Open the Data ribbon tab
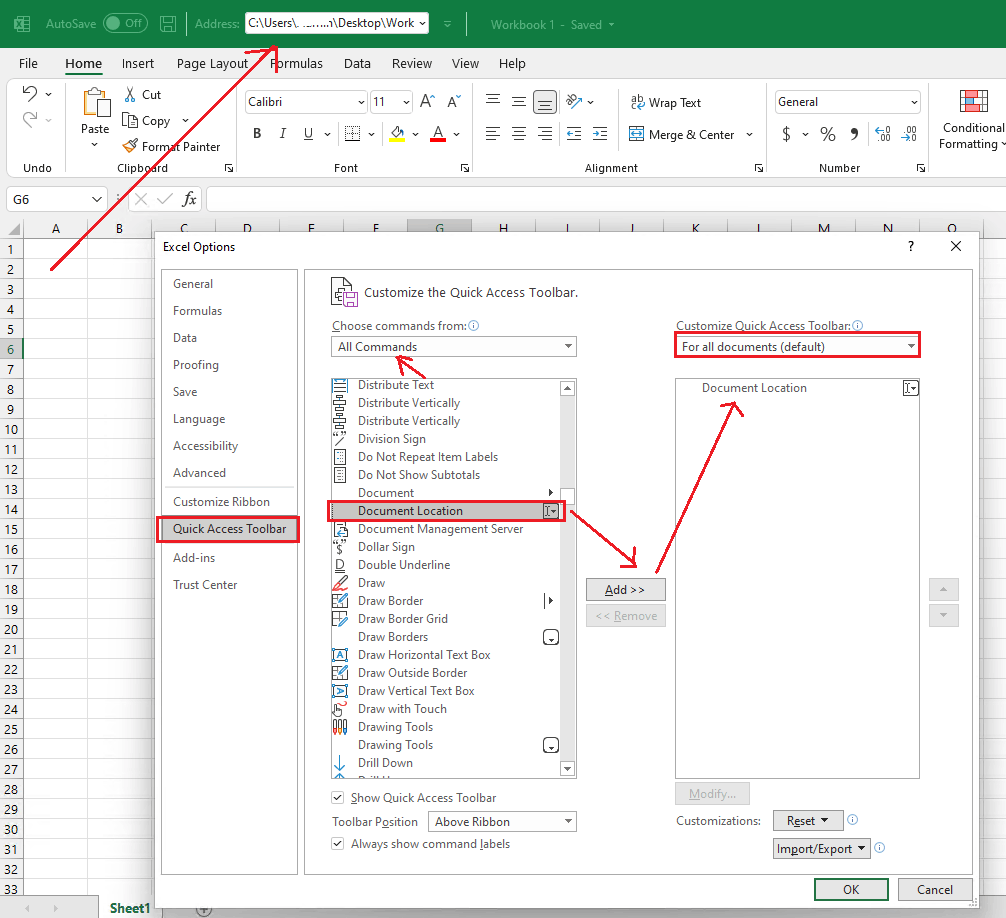The image size is (1006, 918). click(x=357, y=64)
